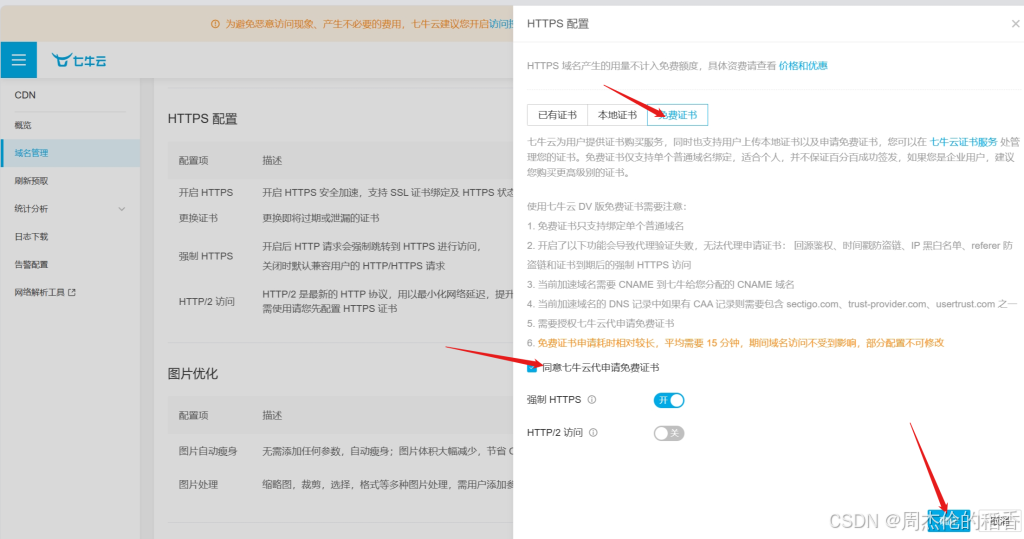Click info icon next to HTTP/2 访问

tap(593, 432)
